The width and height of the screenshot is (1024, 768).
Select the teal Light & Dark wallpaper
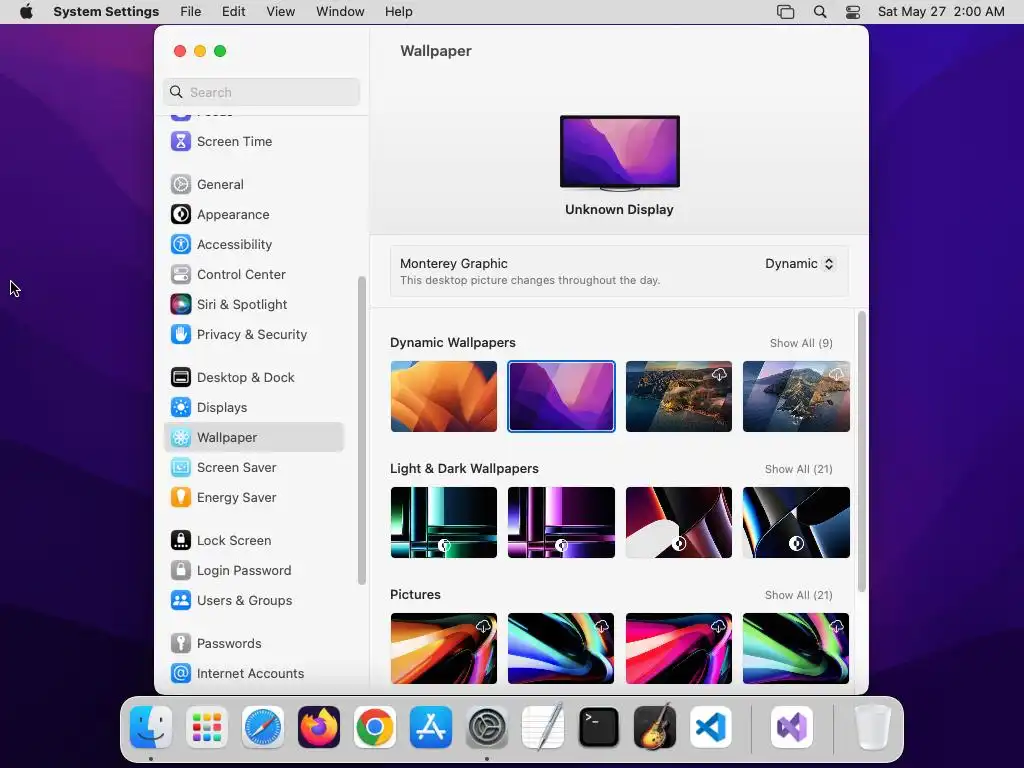click(x=443, y=522)
